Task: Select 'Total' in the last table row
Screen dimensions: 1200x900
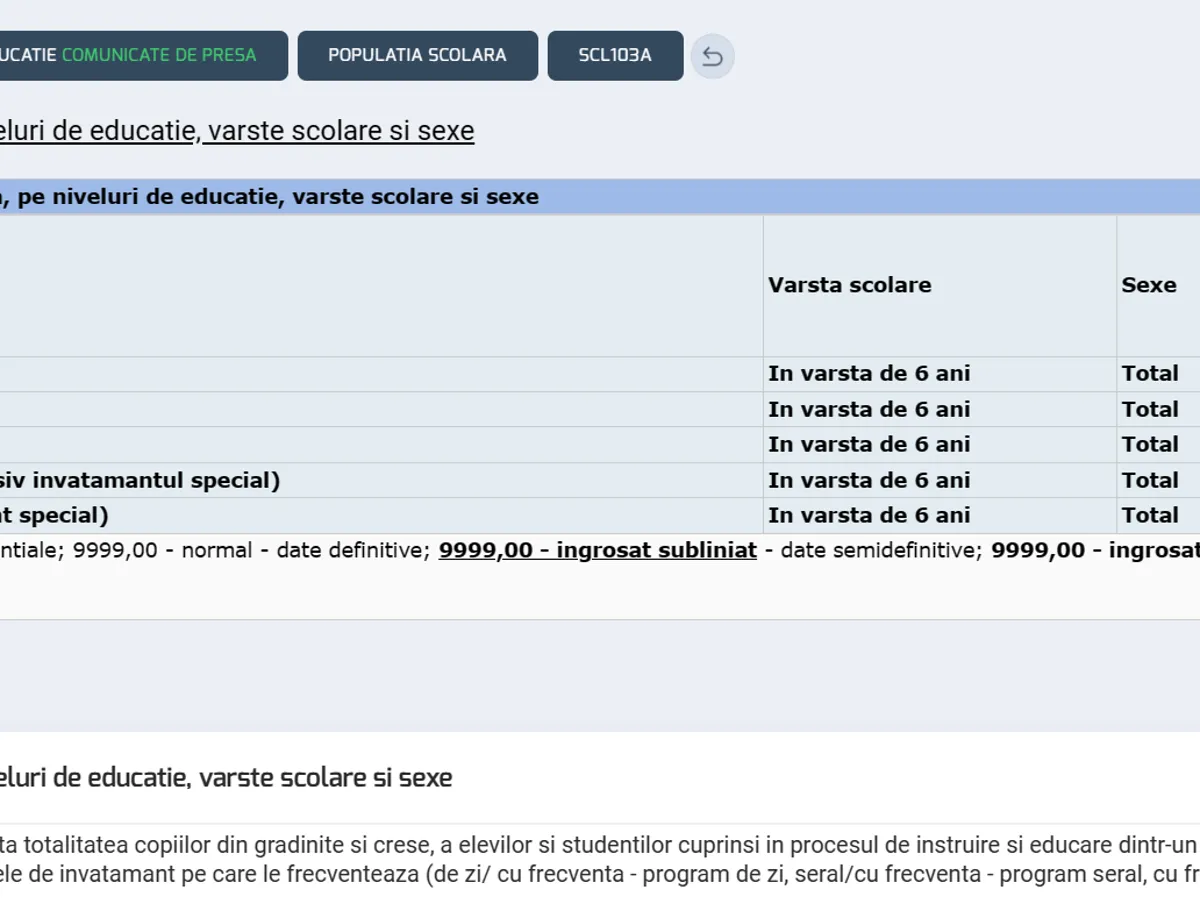Action: 1149,515
